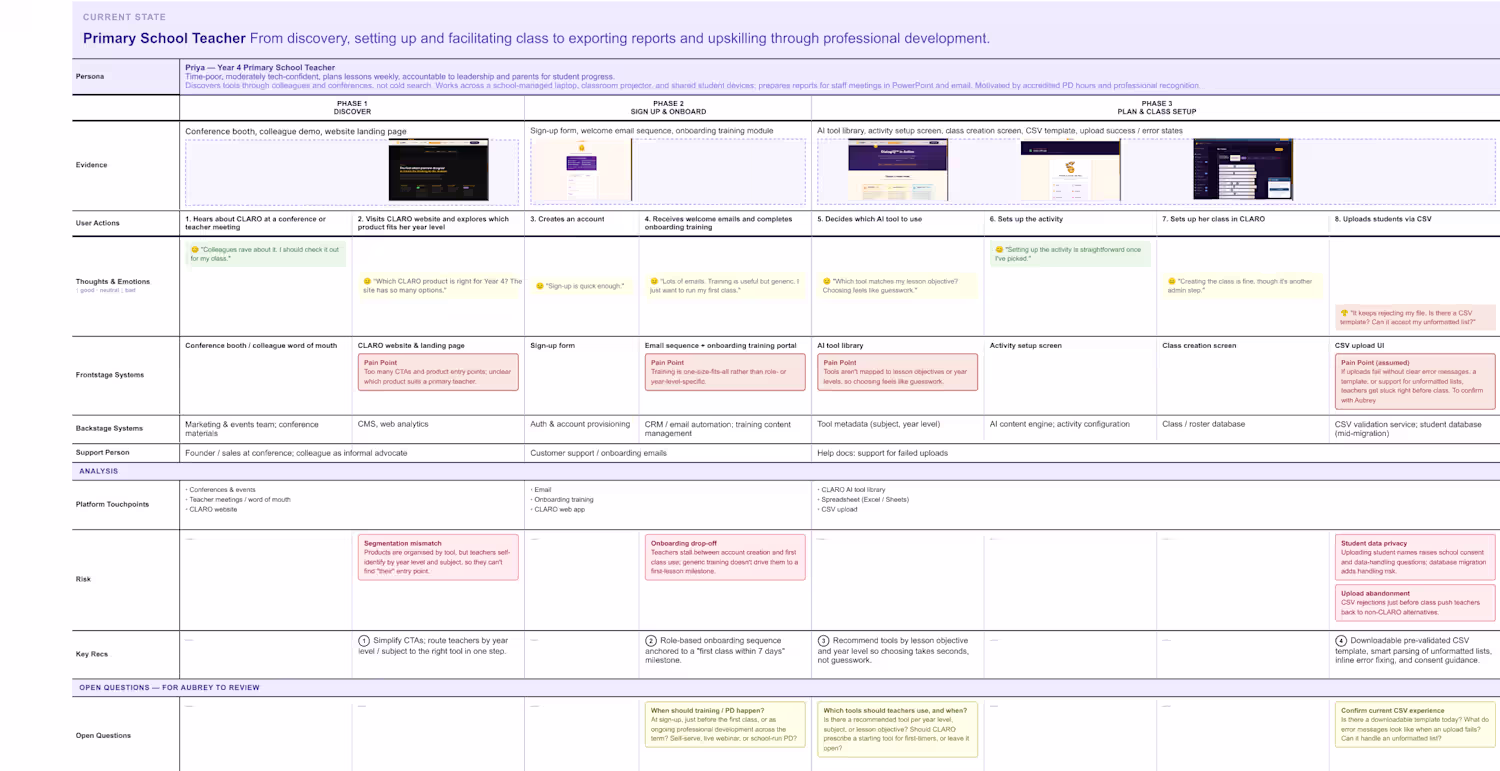Image resolution: width=1500 pixels, height=771 pixels.
Task: Click "Spreadsheet (Excel / Sheets)" touchpoint
Action: click(865, 499)
